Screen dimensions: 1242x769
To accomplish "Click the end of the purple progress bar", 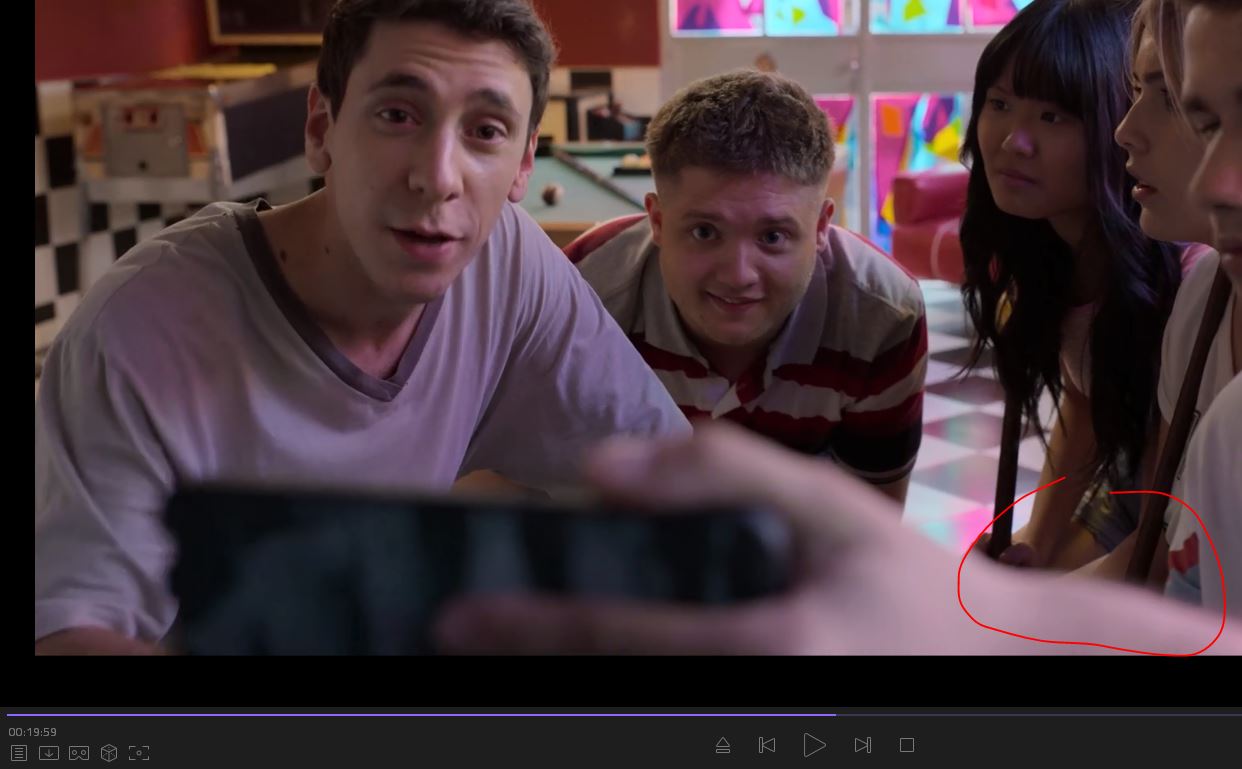I will click(834, 715).
